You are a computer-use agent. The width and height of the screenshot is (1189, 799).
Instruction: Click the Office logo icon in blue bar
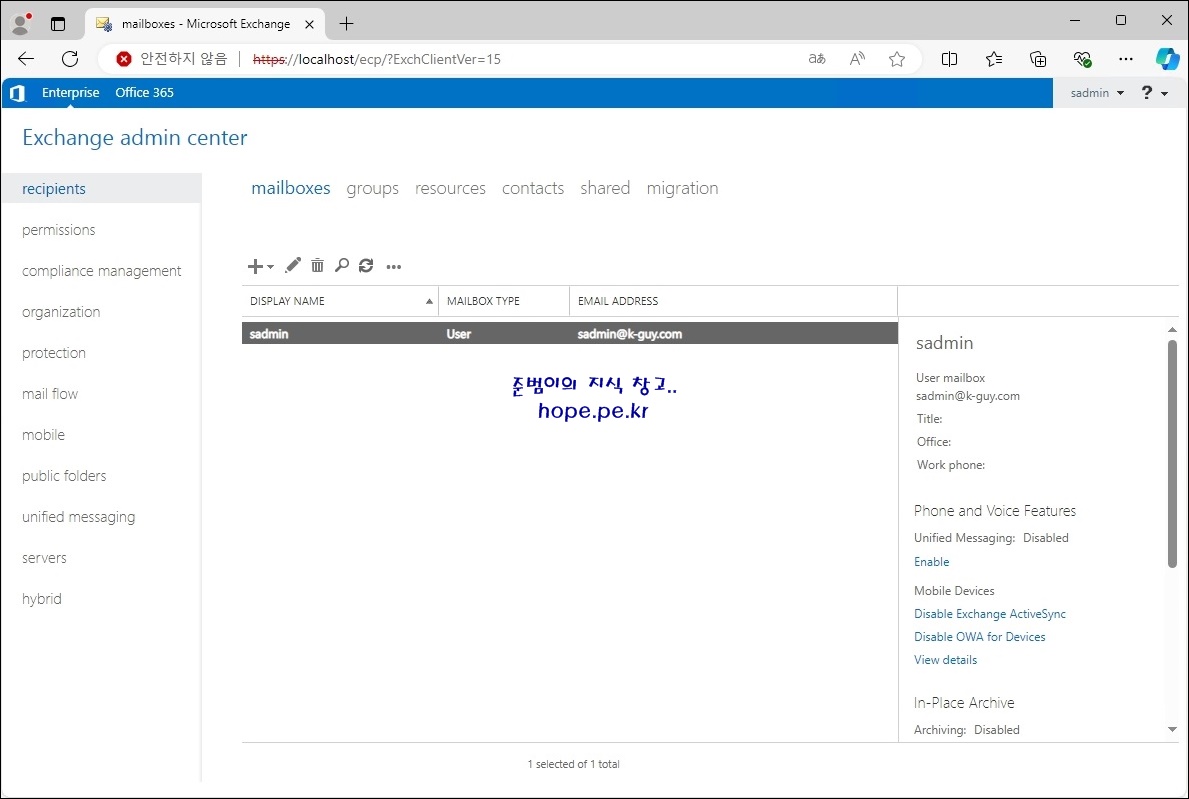(x=17, y=93)
